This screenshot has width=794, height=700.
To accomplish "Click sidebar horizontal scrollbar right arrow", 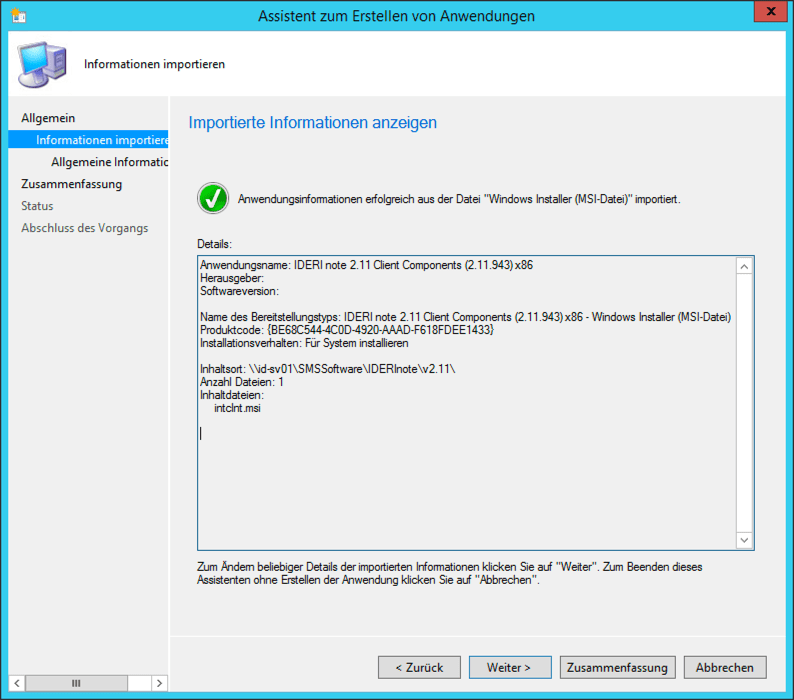I will coord(160,683).
